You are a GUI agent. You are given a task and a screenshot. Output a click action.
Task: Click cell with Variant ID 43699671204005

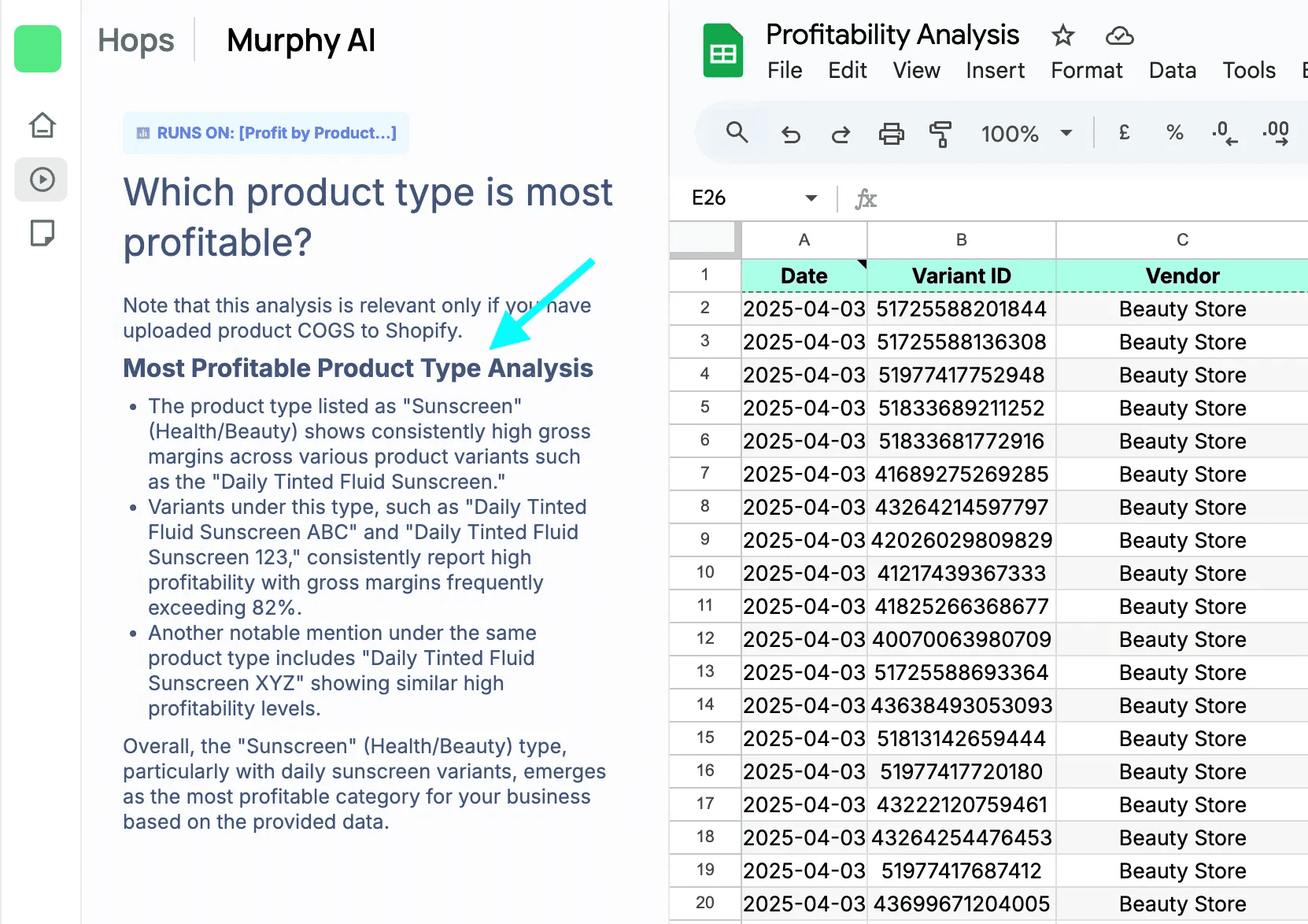[x=962, y=904]
